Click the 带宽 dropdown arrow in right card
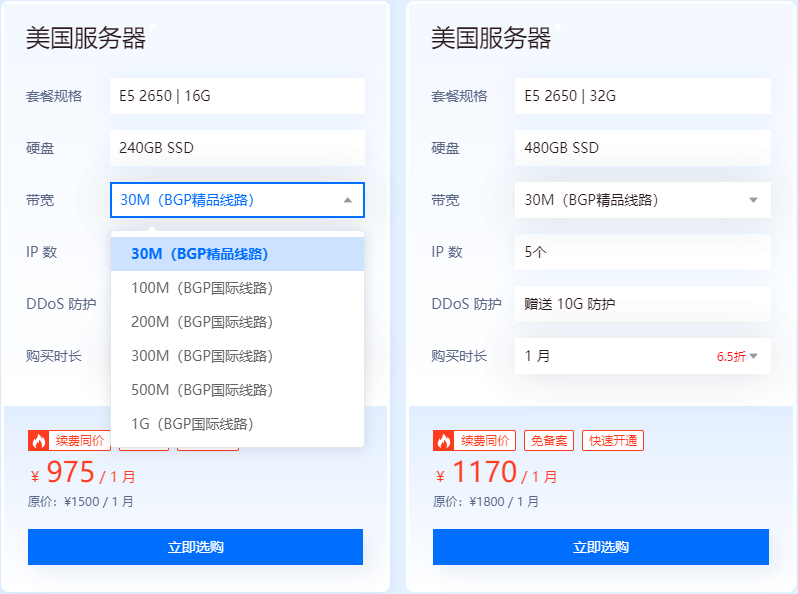The image size is (798, 594). (x=754, y=200)
